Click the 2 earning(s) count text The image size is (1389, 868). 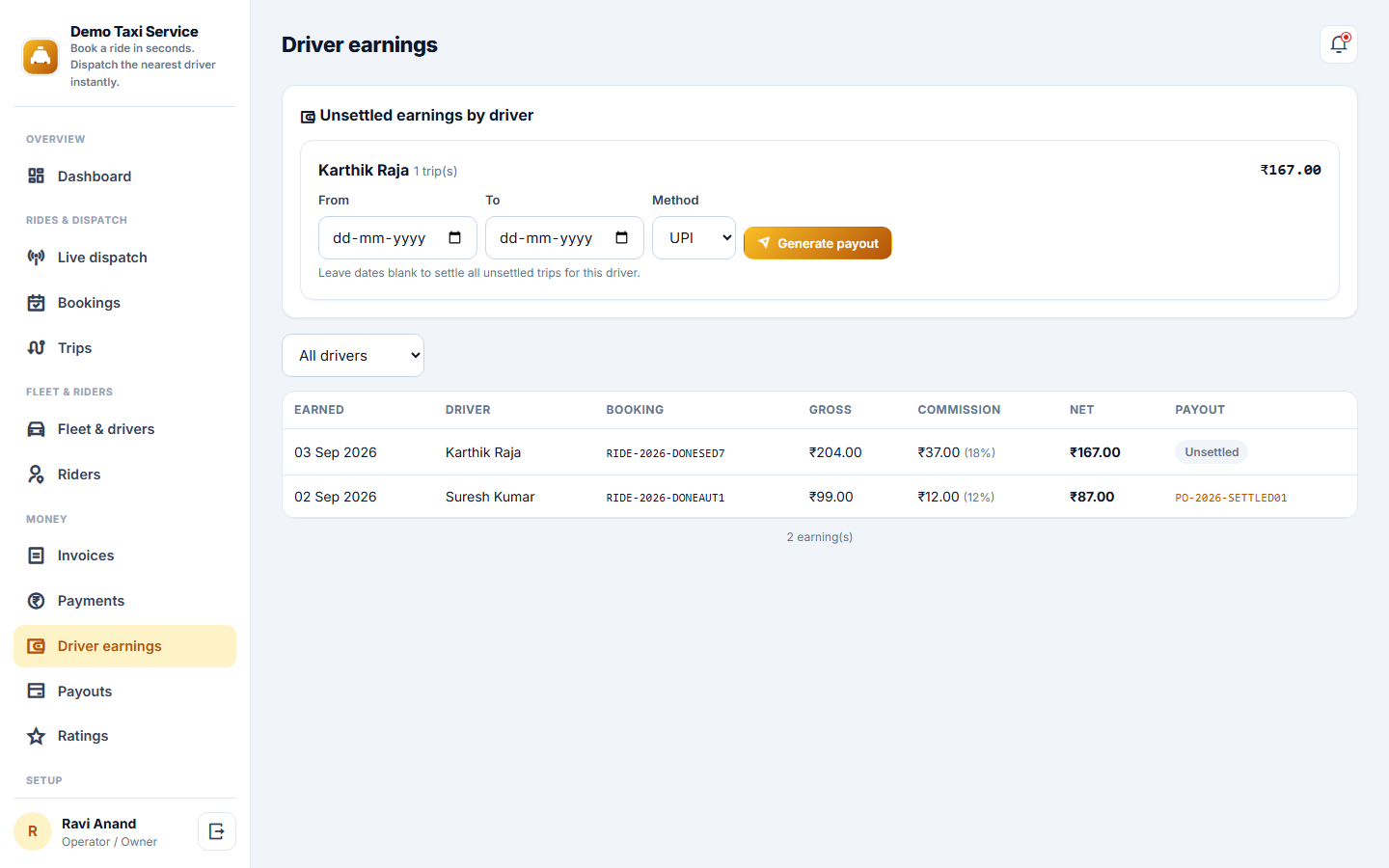(820, 537)
